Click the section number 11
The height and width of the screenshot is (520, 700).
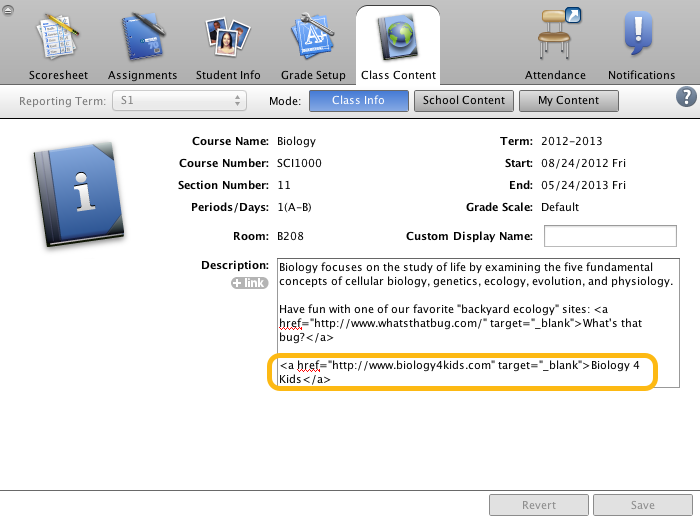pos(283,185)
